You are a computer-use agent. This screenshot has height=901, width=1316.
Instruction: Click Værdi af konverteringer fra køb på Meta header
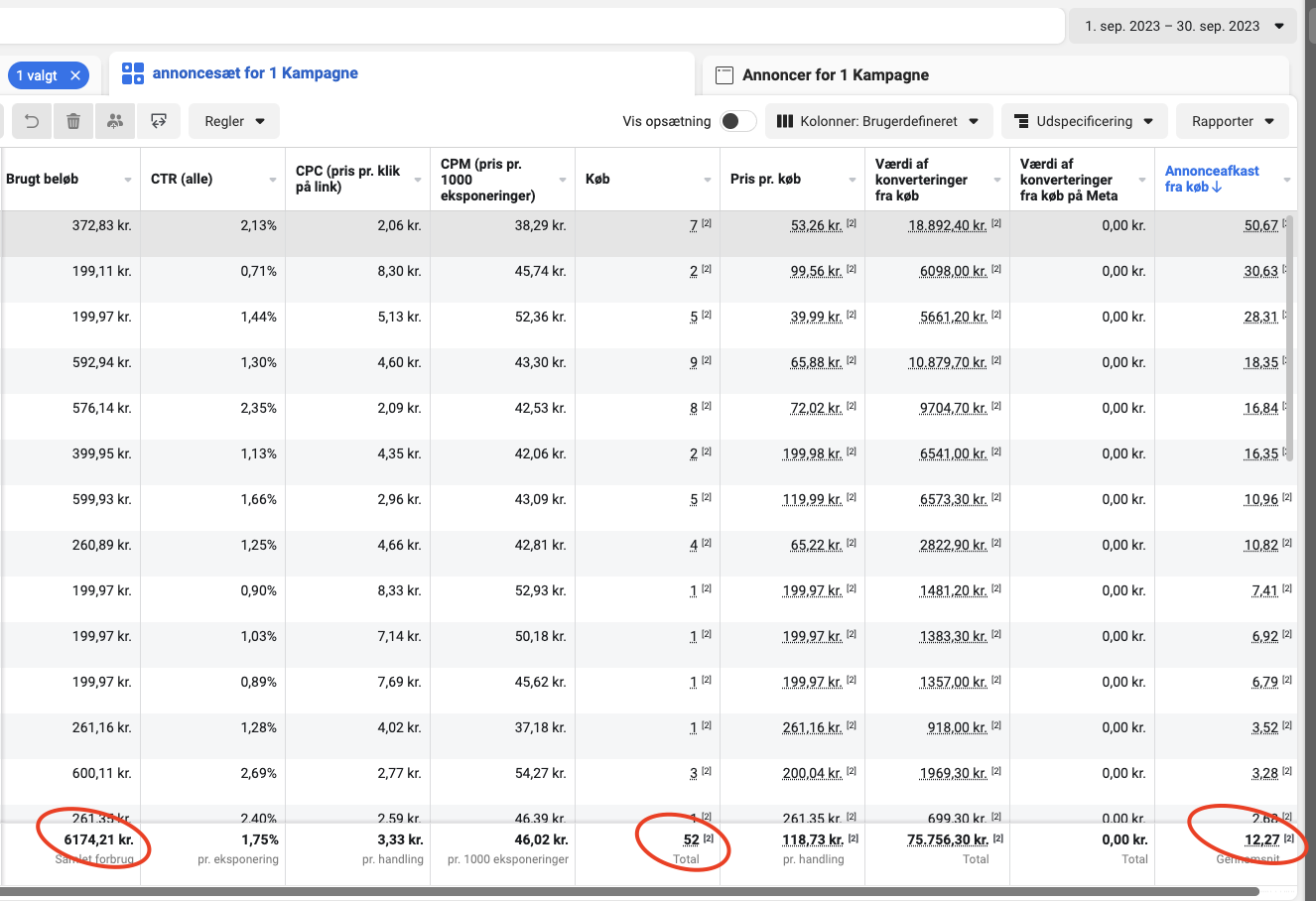coord(1069,180)
